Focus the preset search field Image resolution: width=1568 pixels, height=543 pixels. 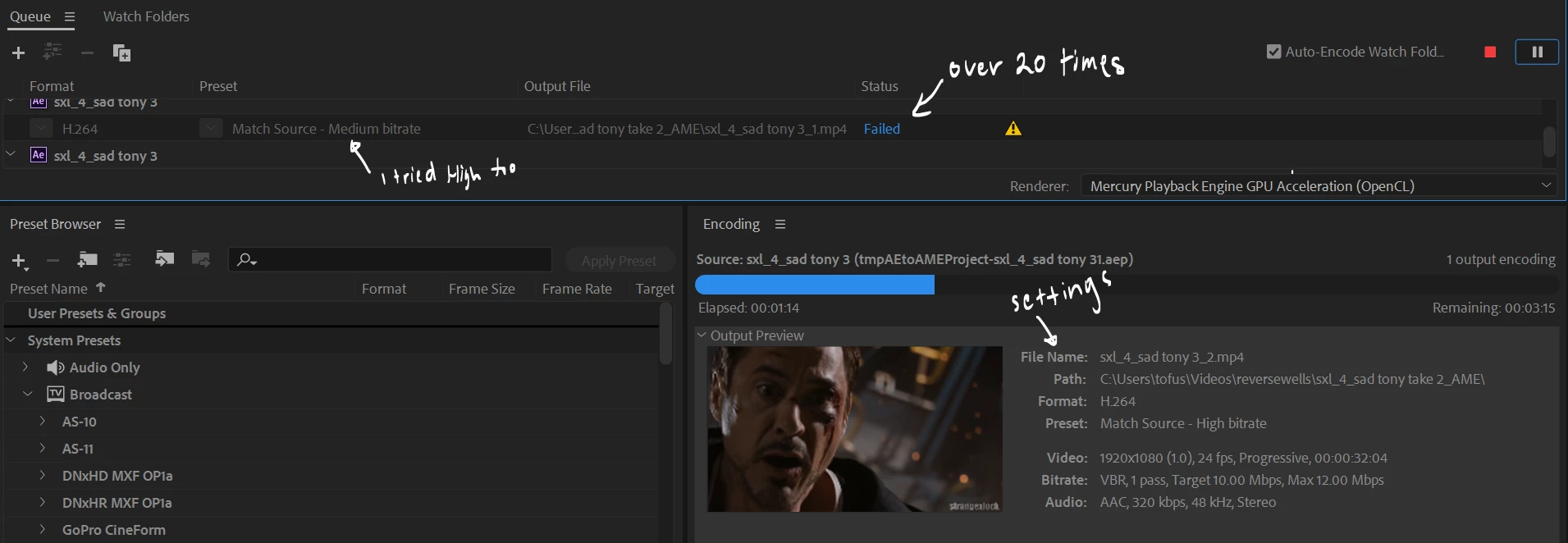[390, 260]
